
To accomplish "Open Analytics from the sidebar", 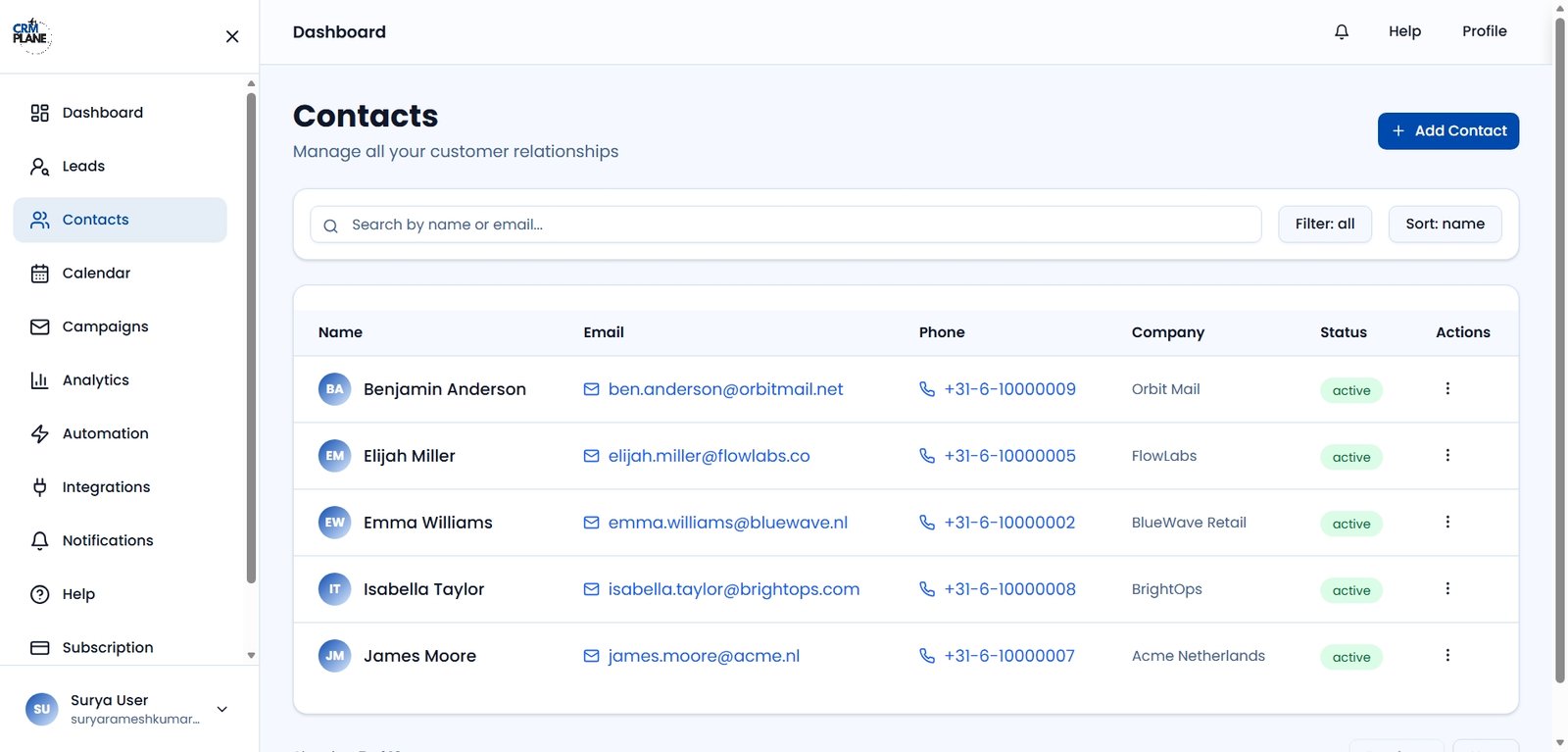I will pos(95,380).
